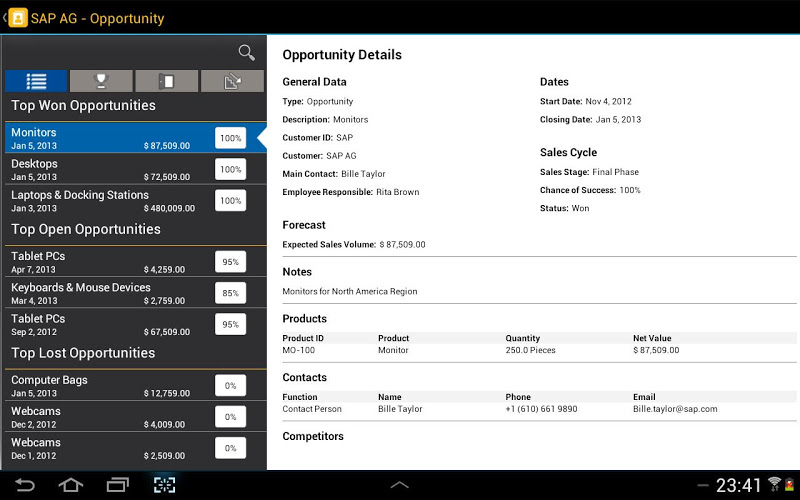
Task: Open the recent apps button
Action: [x=117, y=485]
